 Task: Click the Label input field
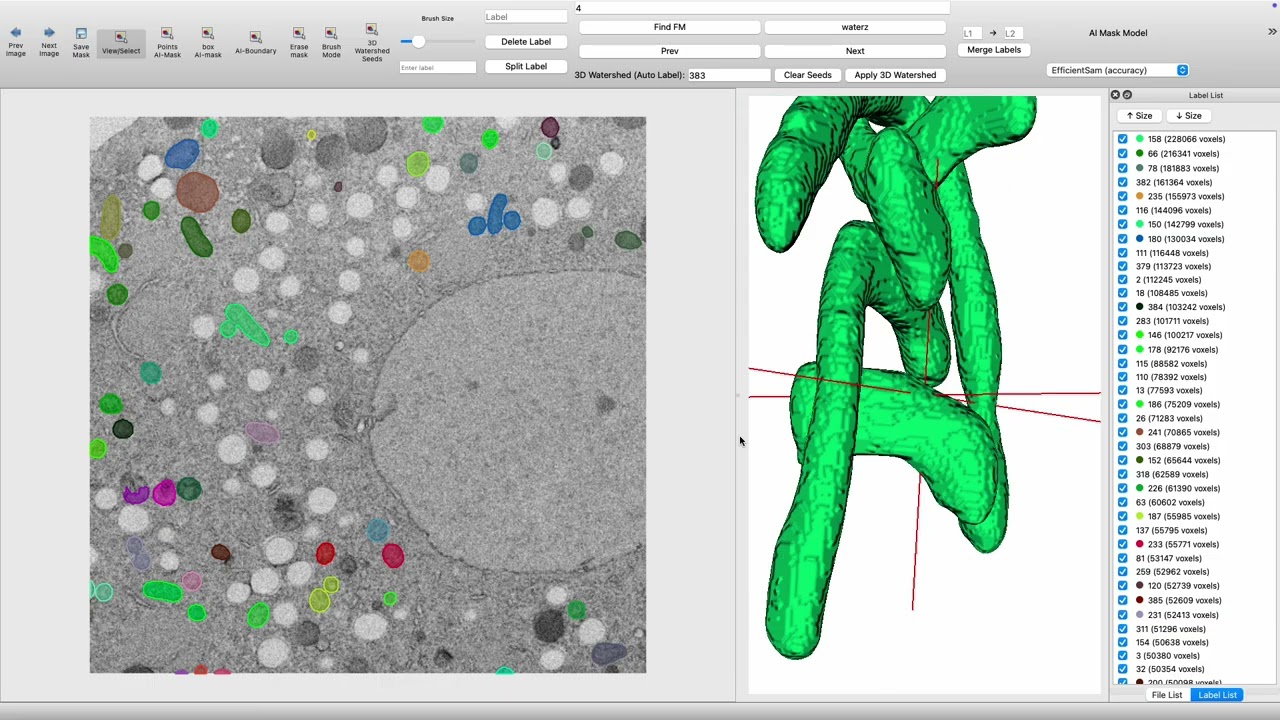coord(526,17)
